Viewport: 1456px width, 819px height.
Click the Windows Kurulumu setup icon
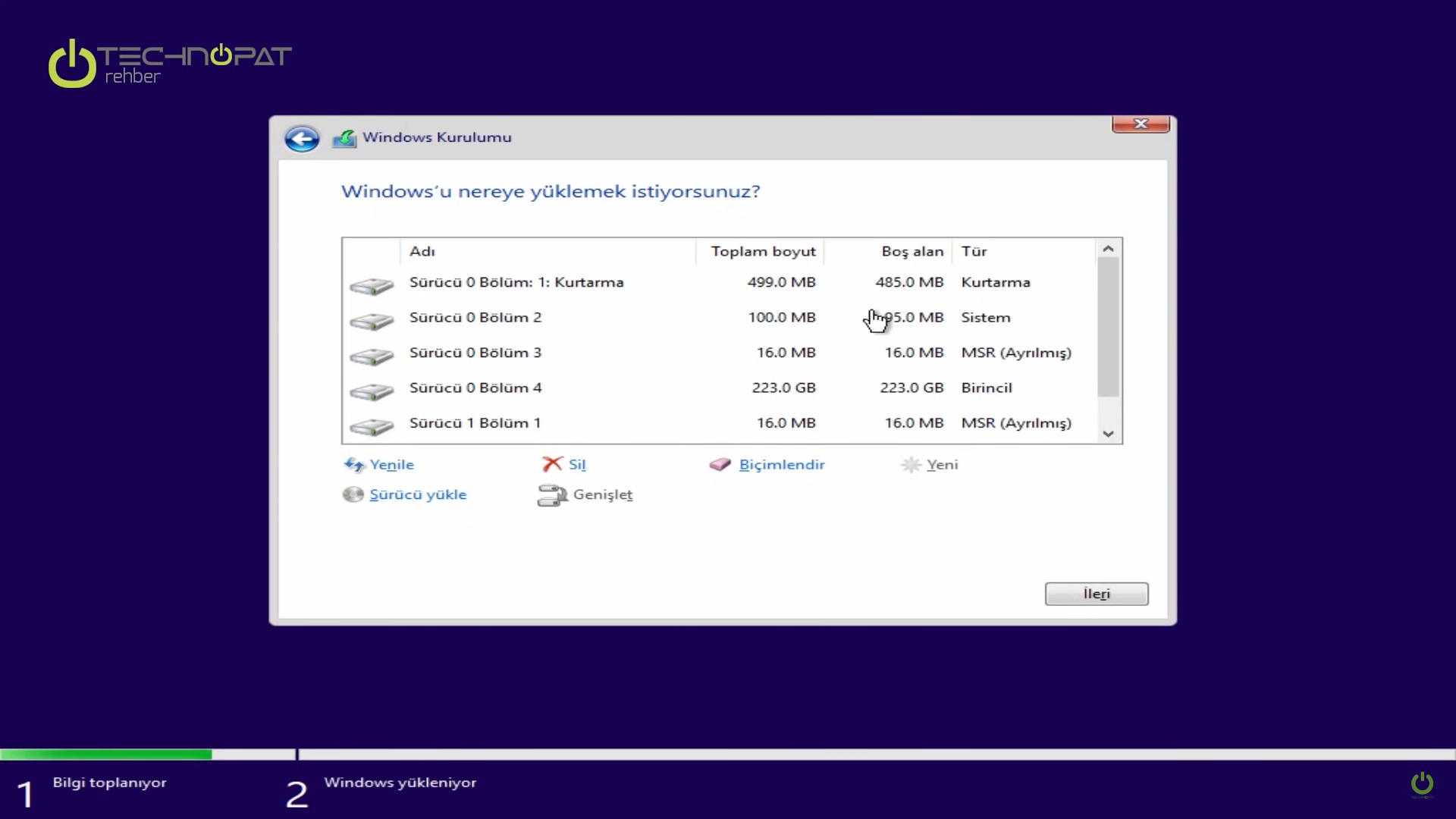(x=344, y=138)
